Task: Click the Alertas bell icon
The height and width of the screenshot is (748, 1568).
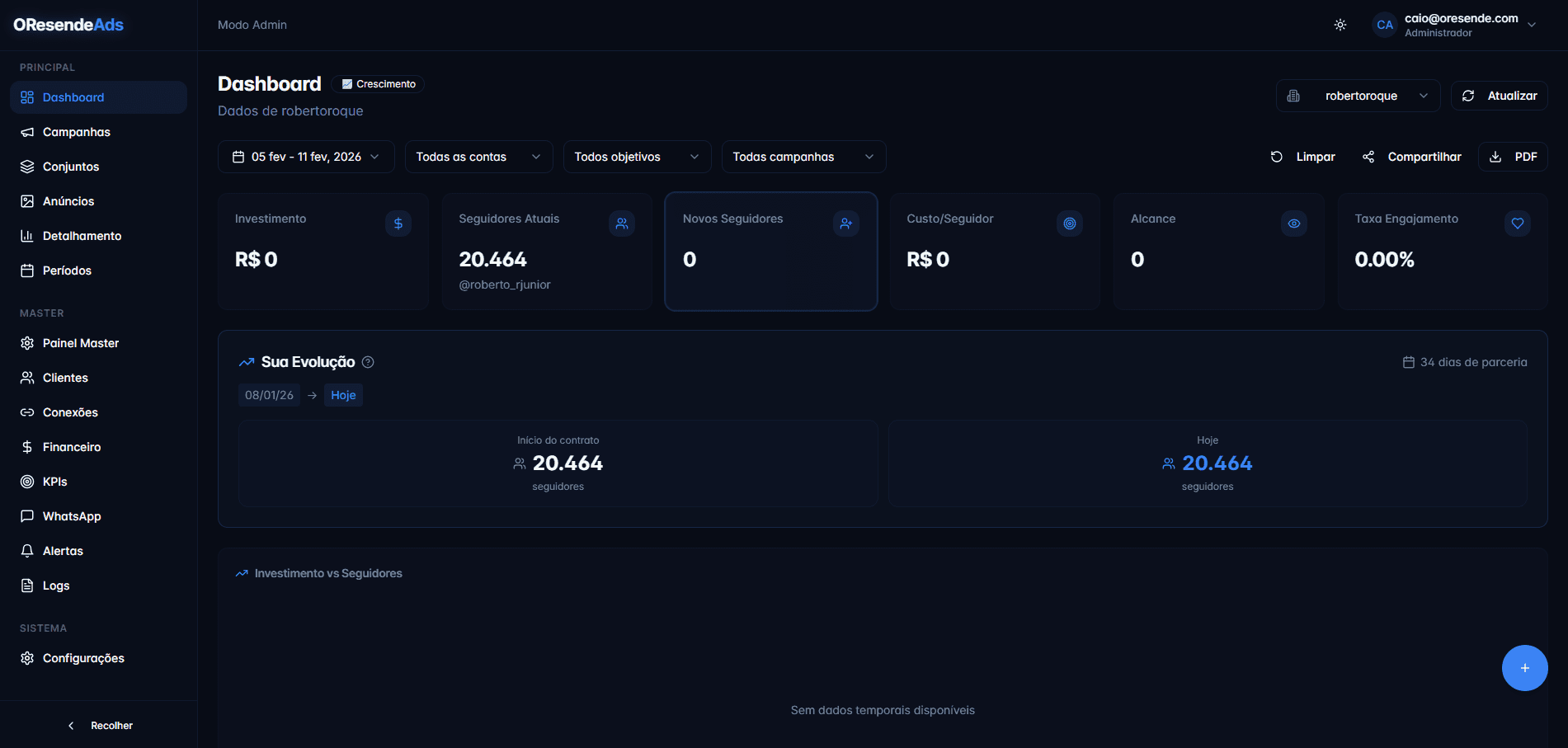Action: [27, 551]
